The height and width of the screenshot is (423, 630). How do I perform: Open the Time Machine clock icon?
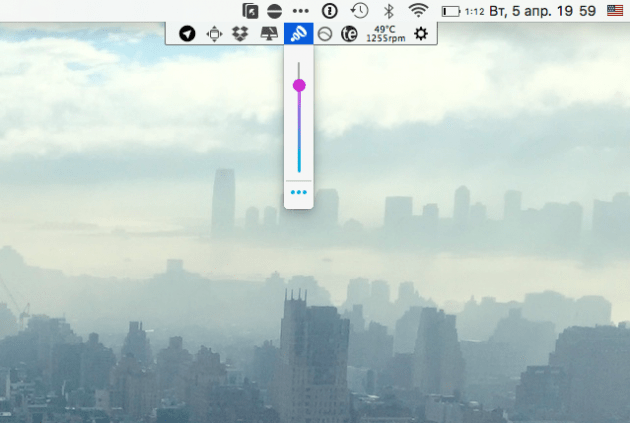359,10
